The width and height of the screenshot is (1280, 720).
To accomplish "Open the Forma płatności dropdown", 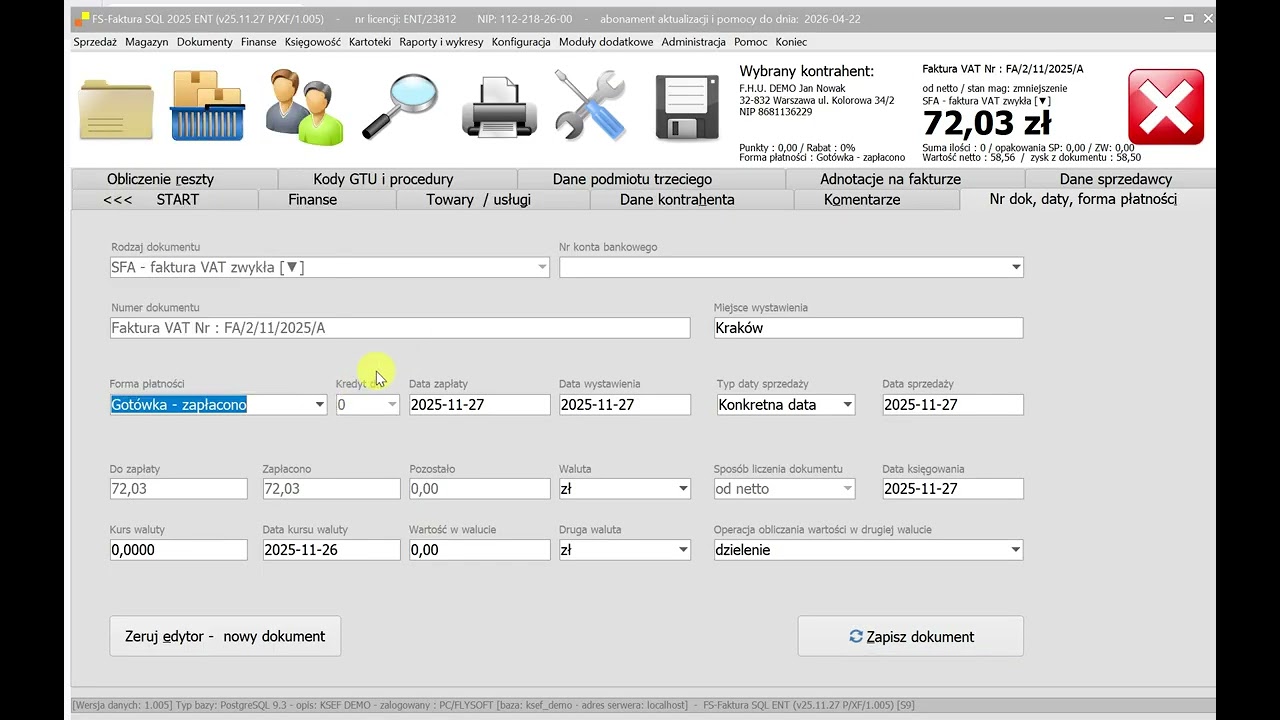I will coord(320,405).
